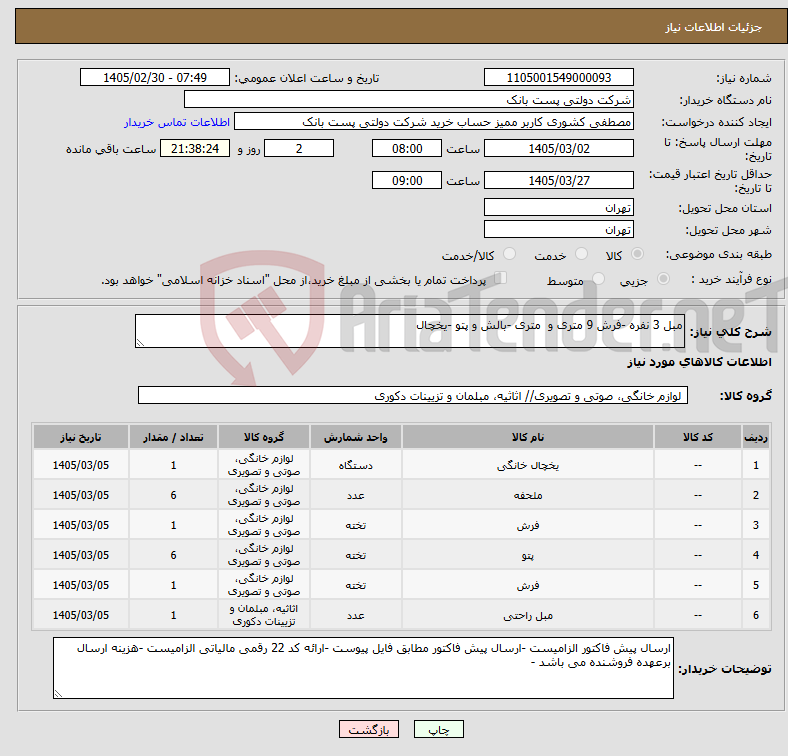Viewport: 788px width, 756px height.
Task: Click the فرش item name in row 5
Action: pos(528,586)
